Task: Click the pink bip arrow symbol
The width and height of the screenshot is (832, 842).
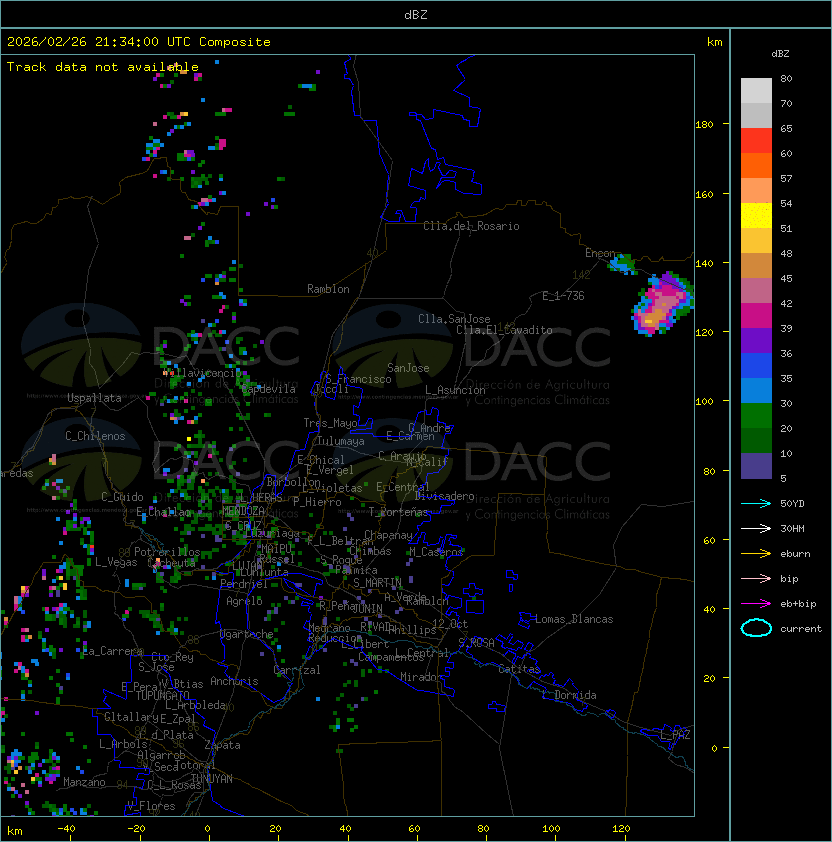Action: pos(756,578)
